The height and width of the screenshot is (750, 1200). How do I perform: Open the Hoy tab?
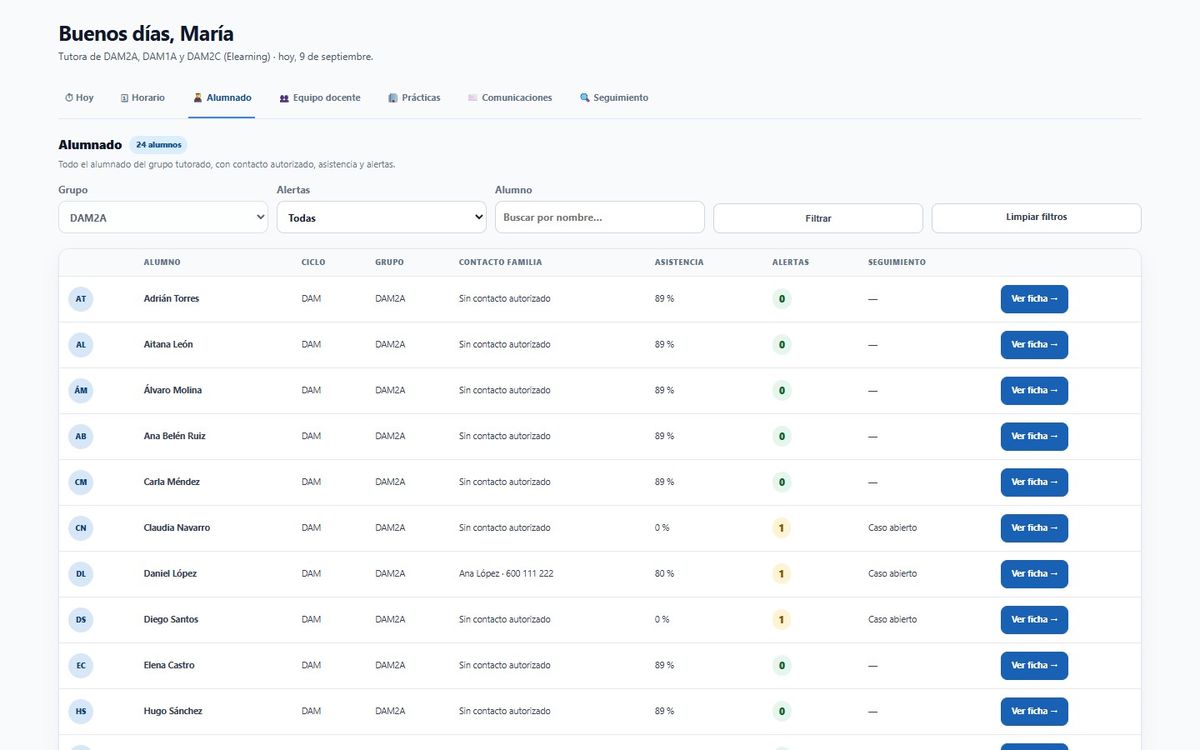coord(79,98)
